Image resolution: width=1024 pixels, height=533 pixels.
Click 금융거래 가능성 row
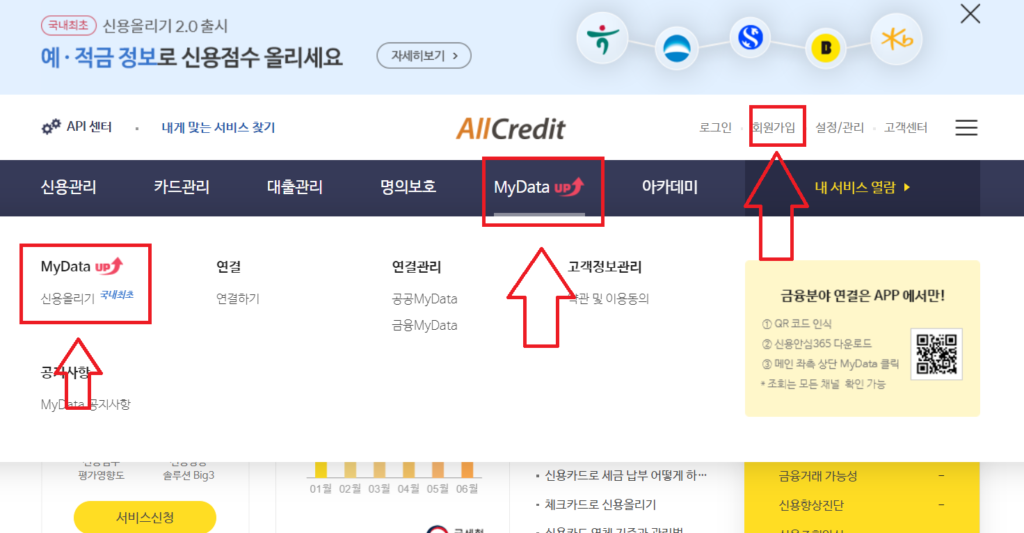[x=861, y=476]
